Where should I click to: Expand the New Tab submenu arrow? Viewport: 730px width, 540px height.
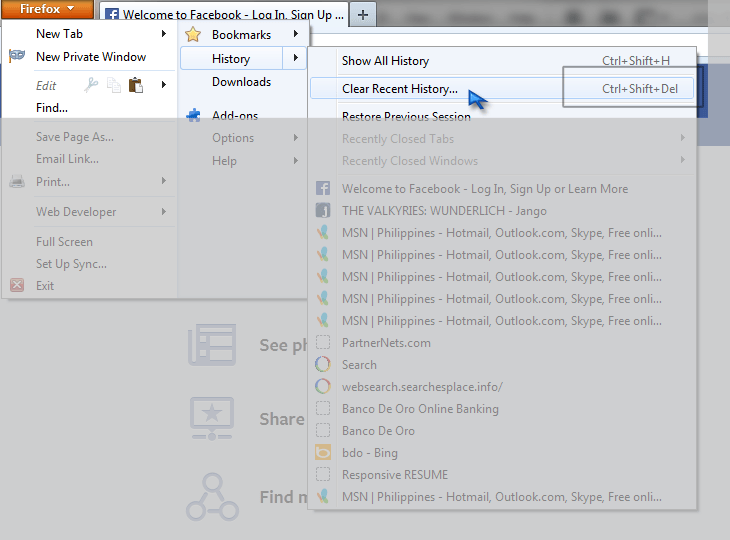(164, 34)
